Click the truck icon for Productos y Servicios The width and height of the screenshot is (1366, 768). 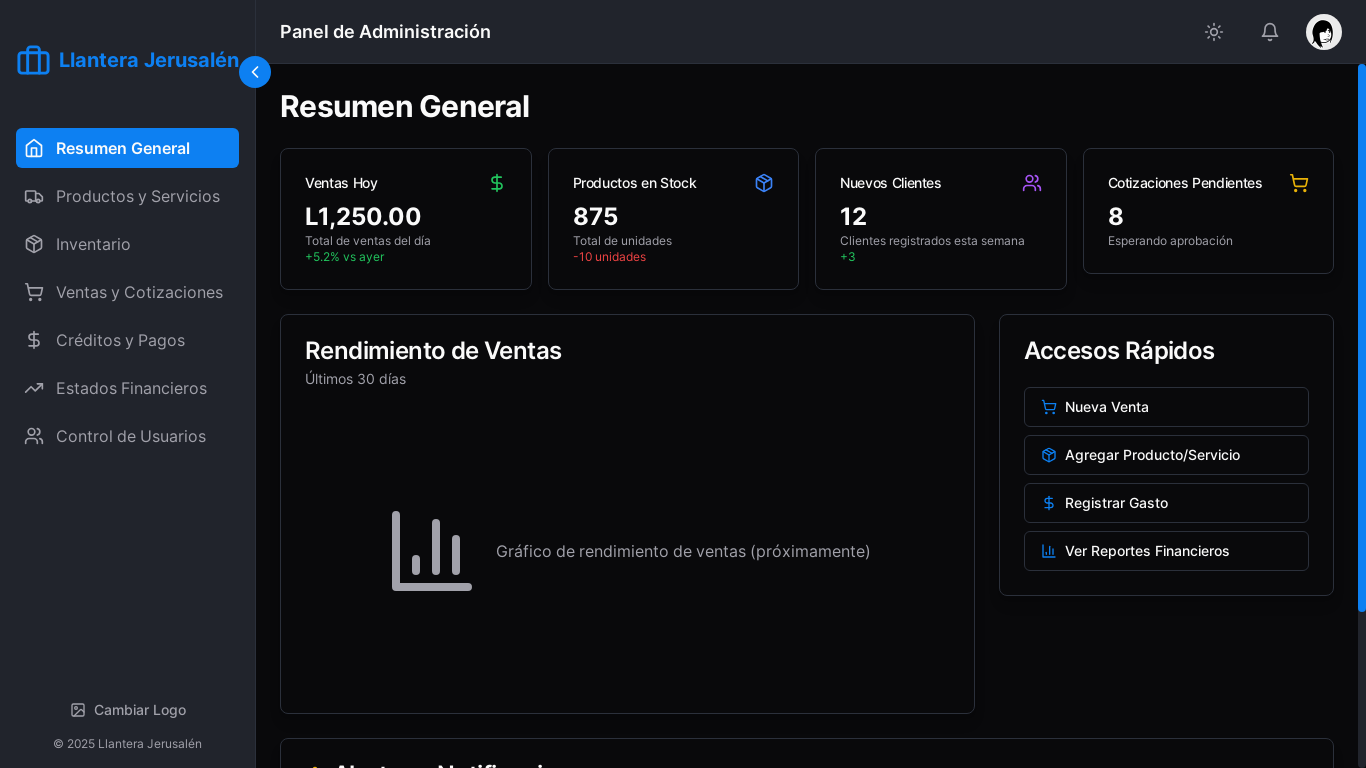pos(34,196)
